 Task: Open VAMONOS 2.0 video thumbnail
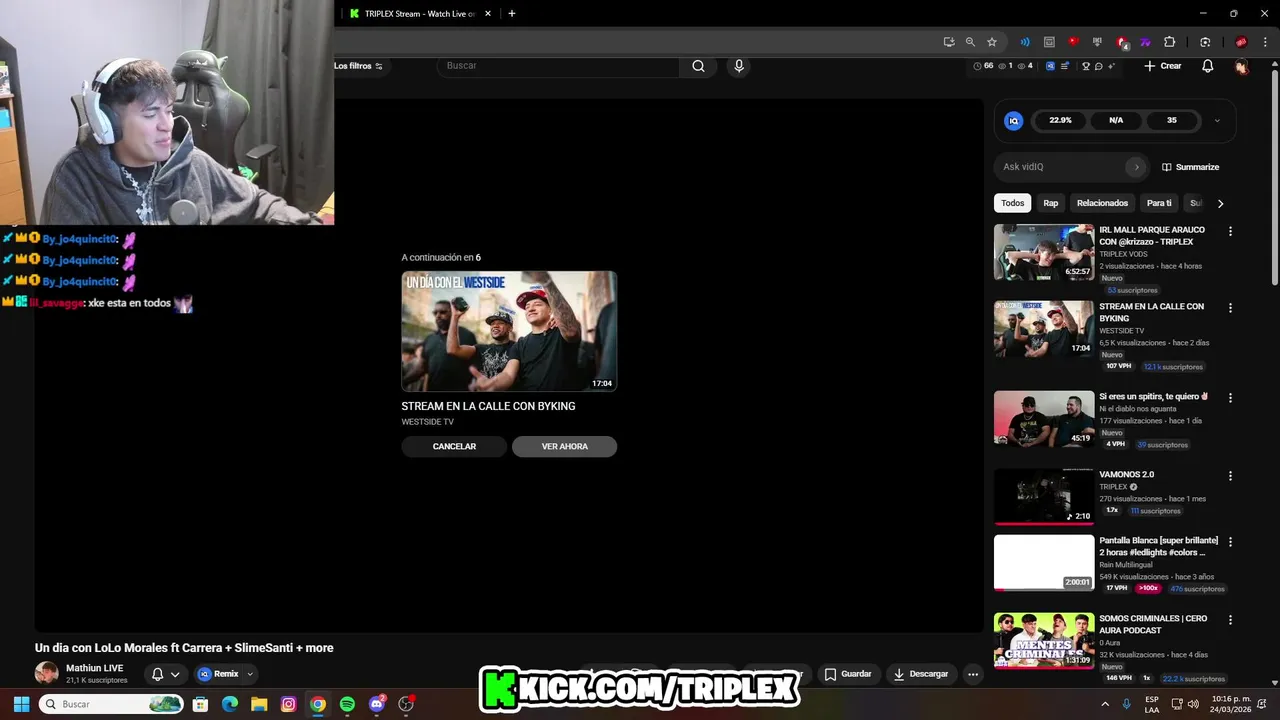1044,496
